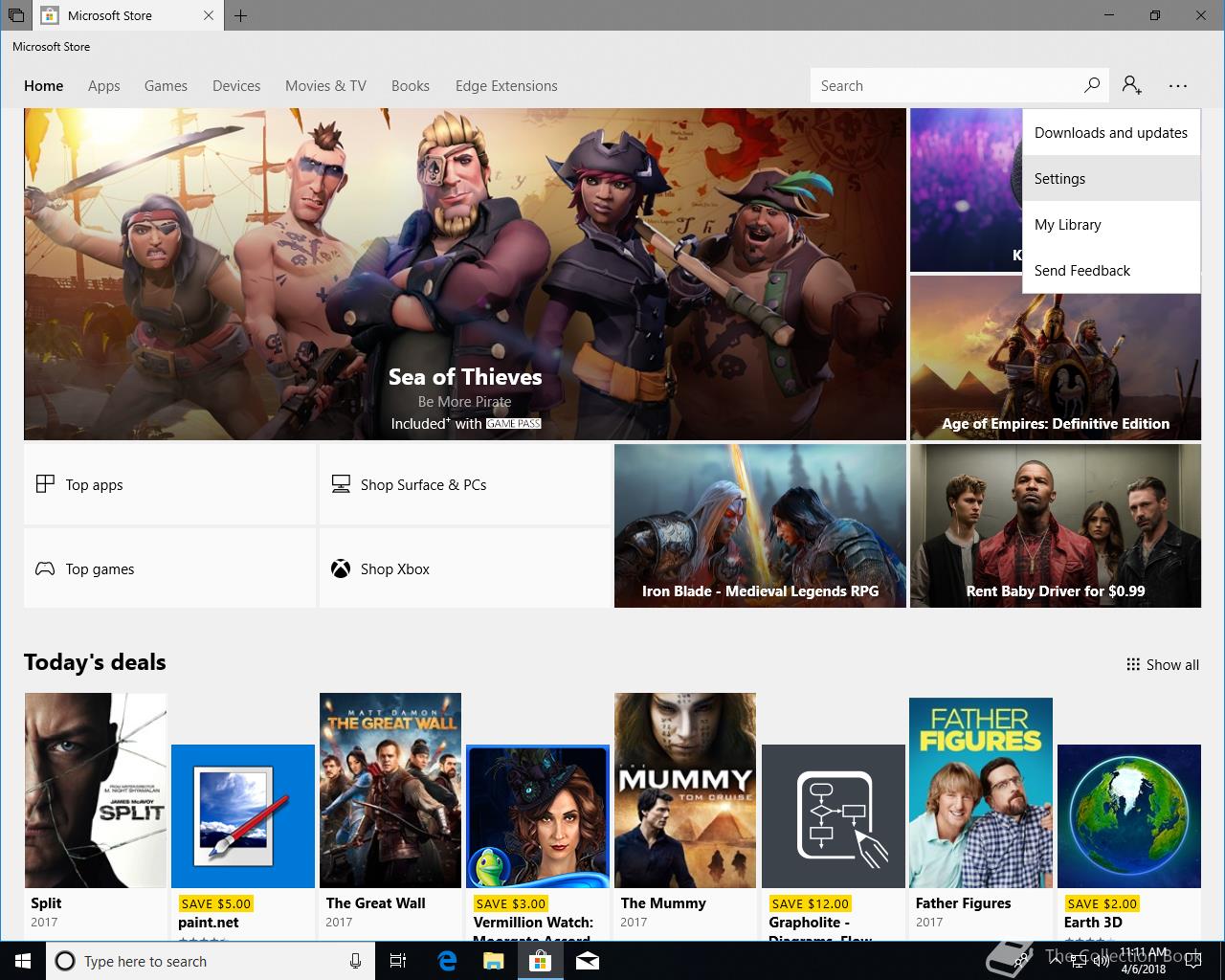Launch Microsoft Edge from taskbar
The height and width of the screenshot is (980, 1225).
point(447,961)
